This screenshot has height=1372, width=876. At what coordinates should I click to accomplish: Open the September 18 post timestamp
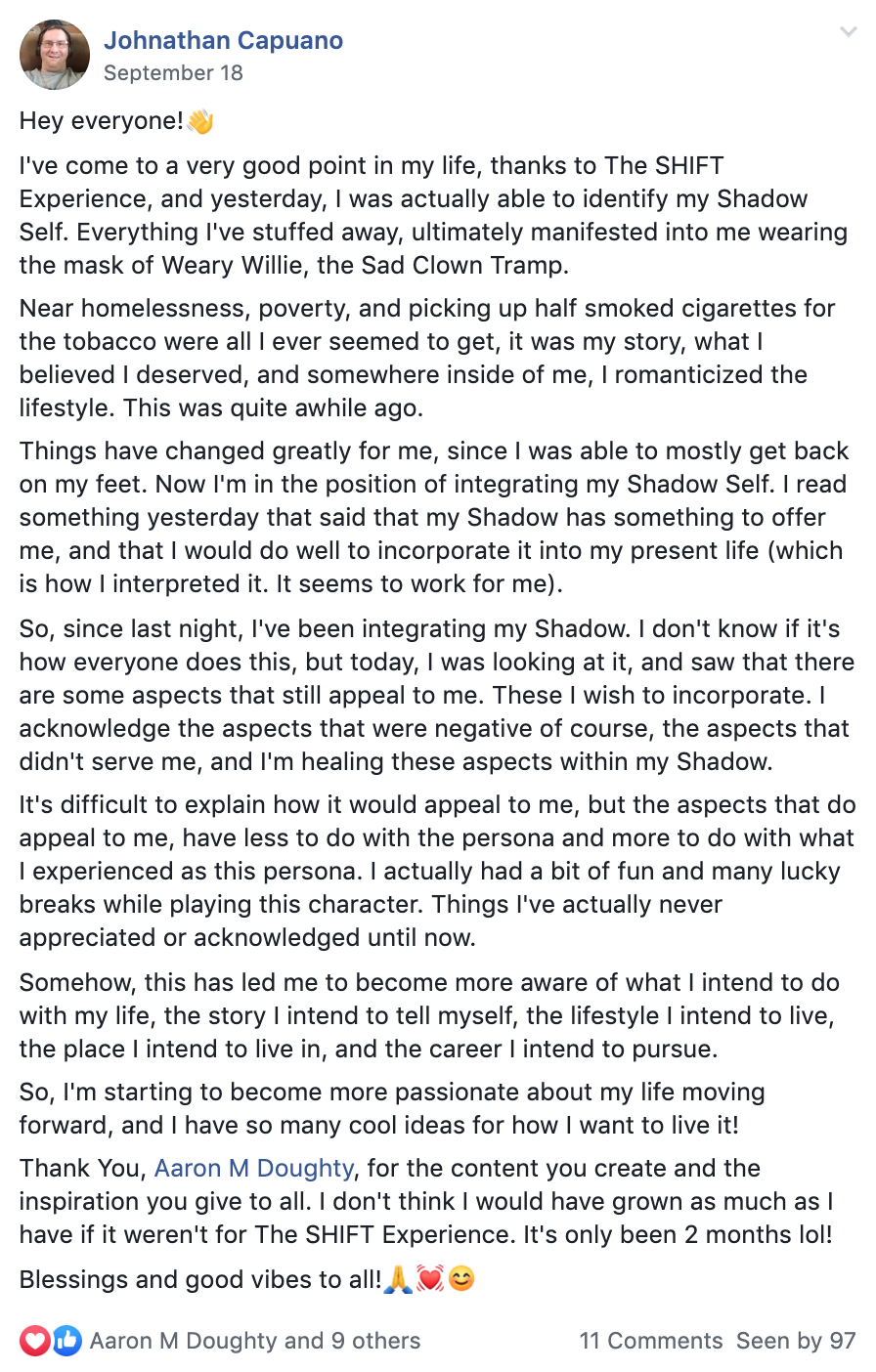173,73
